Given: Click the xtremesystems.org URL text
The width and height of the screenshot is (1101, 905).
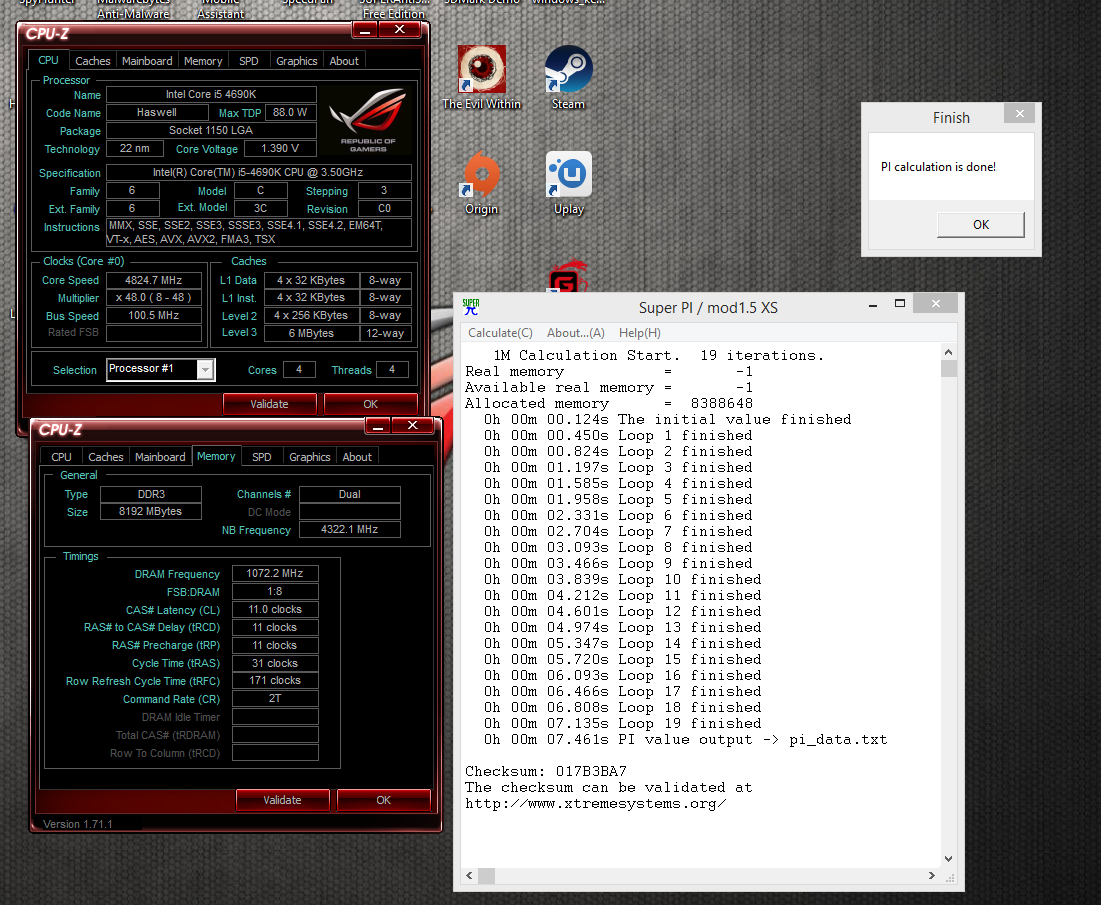Looking at the screenshot, I should click(x=595, y=804).
